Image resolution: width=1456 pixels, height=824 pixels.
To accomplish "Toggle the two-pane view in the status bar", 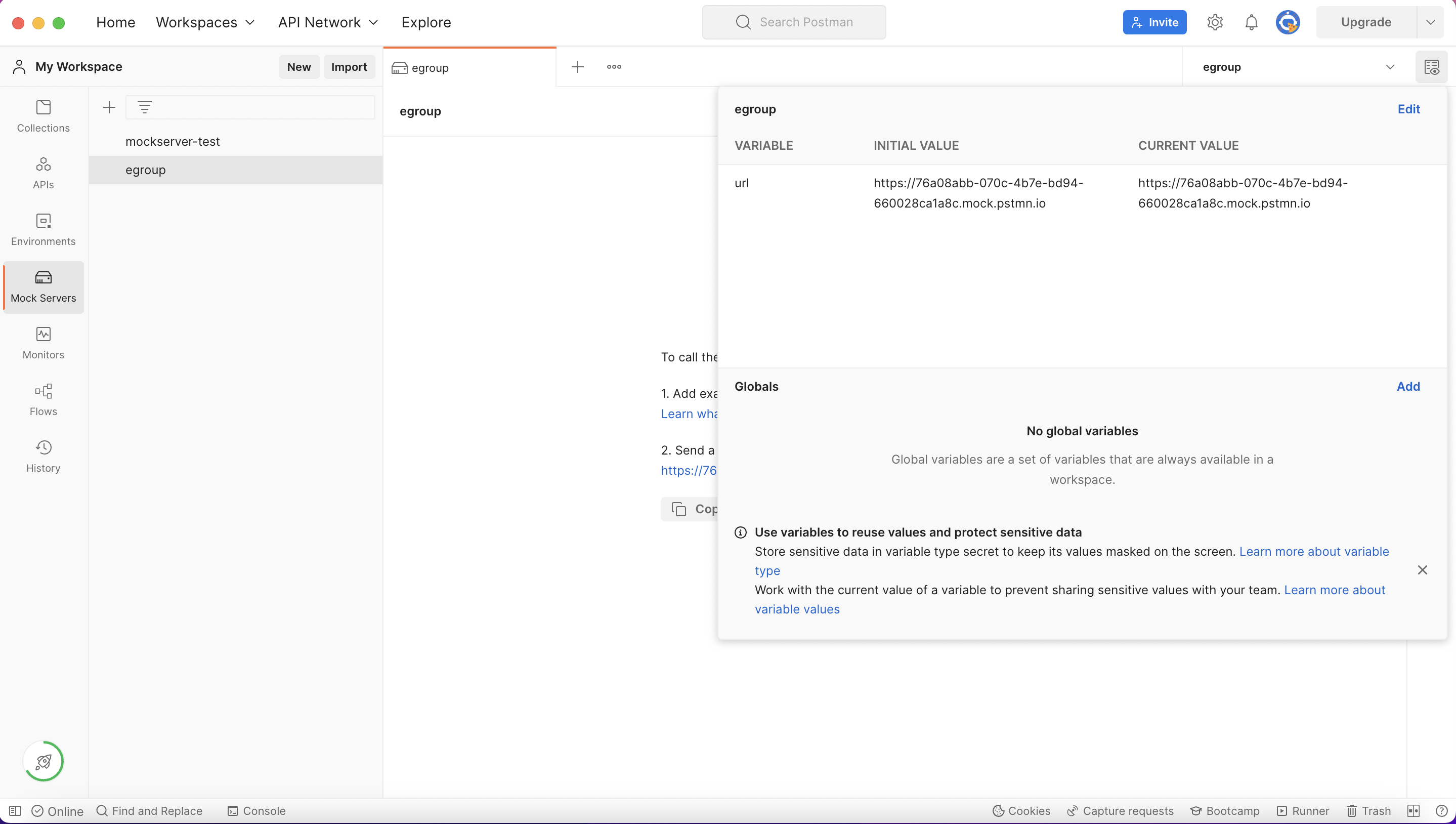I will (1413, 810).
